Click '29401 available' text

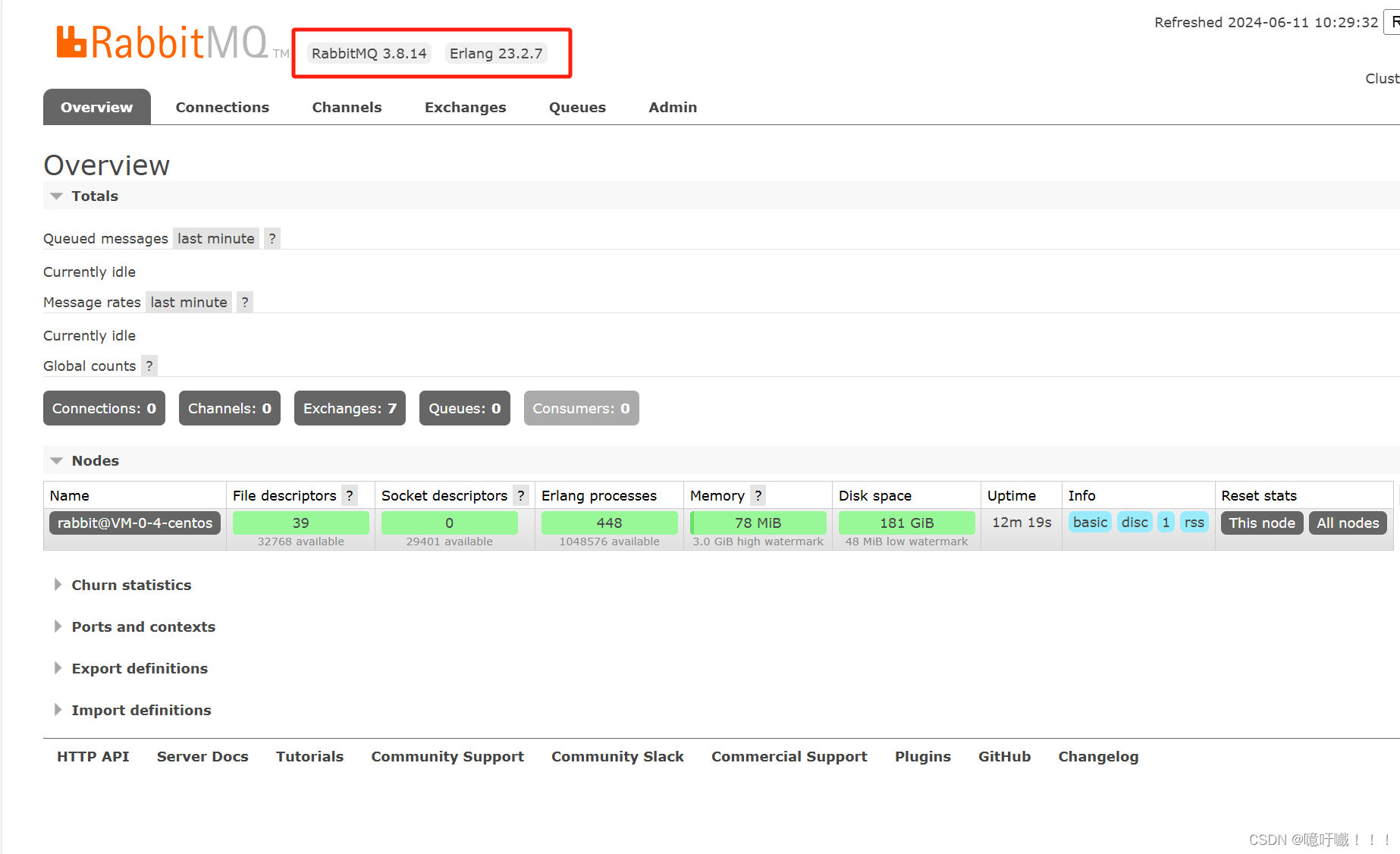tap(449, 542)
